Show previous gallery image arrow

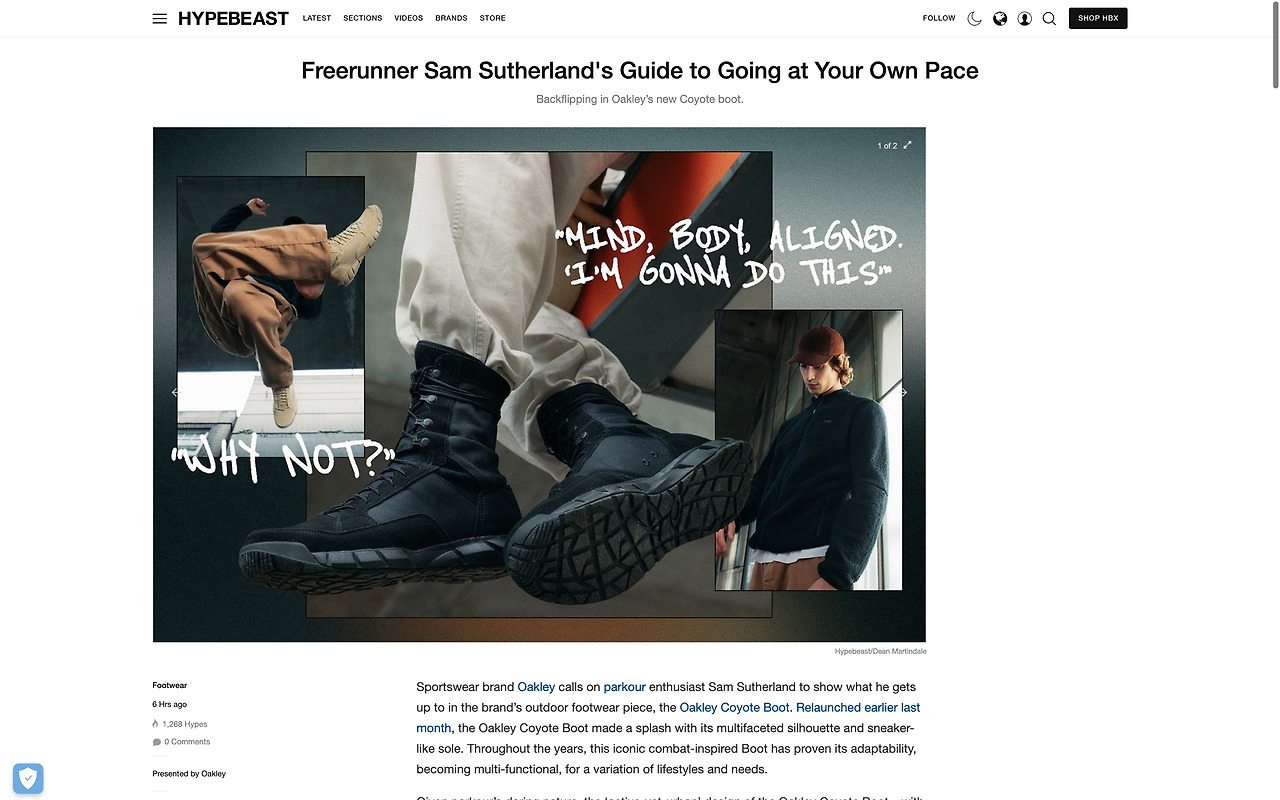coord(175,392)
